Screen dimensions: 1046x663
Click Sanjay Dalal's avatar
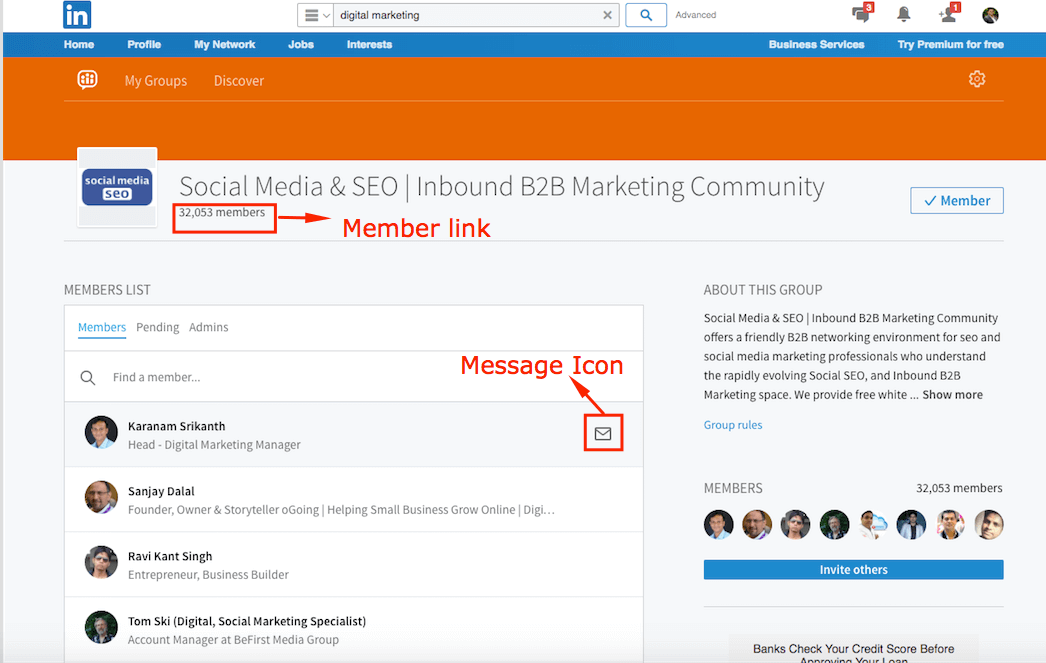click(x=101, y=497)
